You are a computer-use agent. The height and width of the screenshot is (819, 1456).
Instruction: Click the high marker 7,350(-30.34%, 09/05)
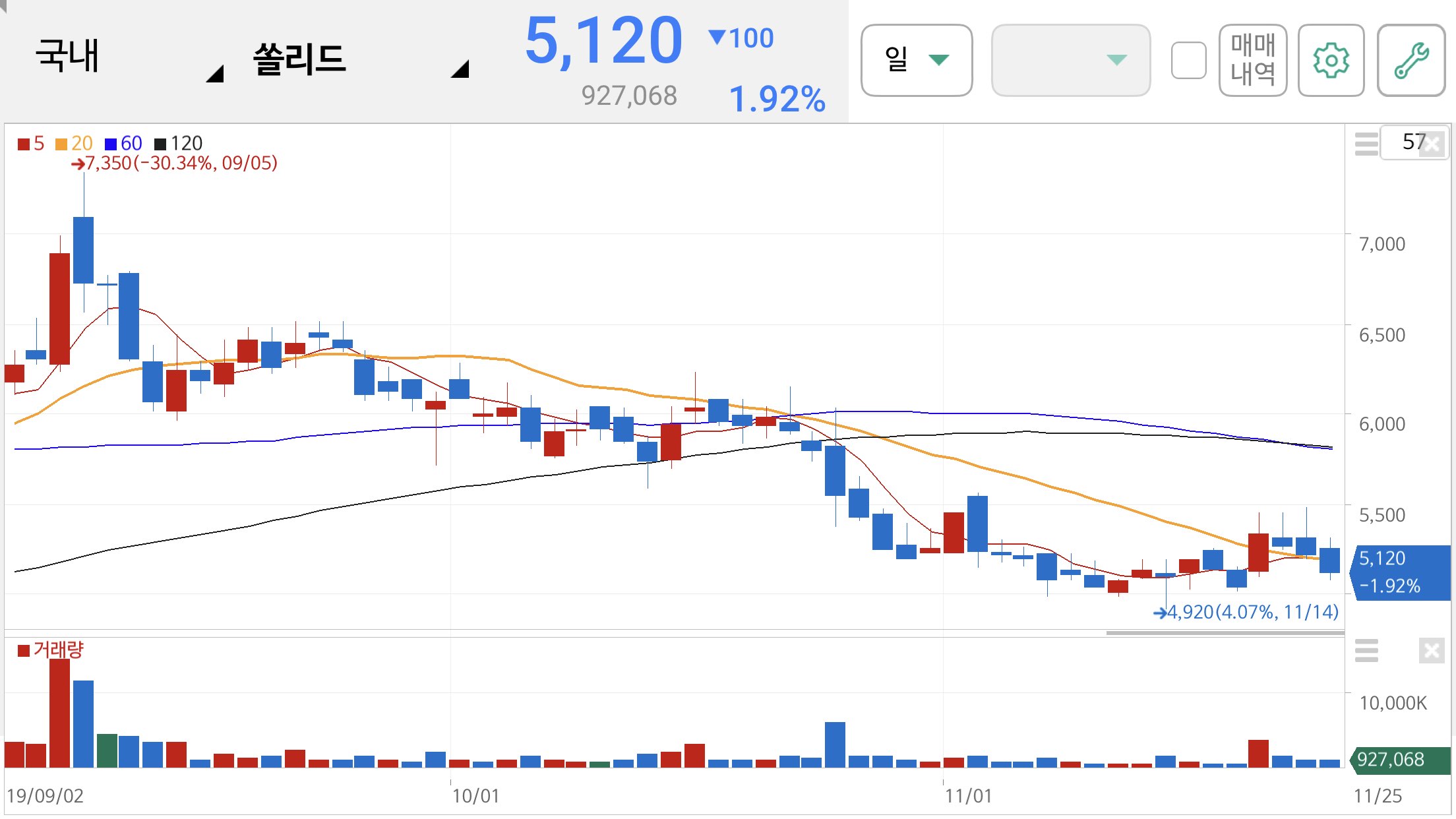(174, 163)
